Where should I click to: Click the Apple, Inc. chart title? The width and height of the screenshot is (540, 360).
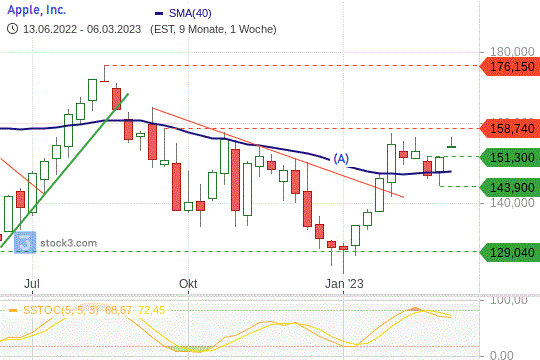tap(37, 10)
